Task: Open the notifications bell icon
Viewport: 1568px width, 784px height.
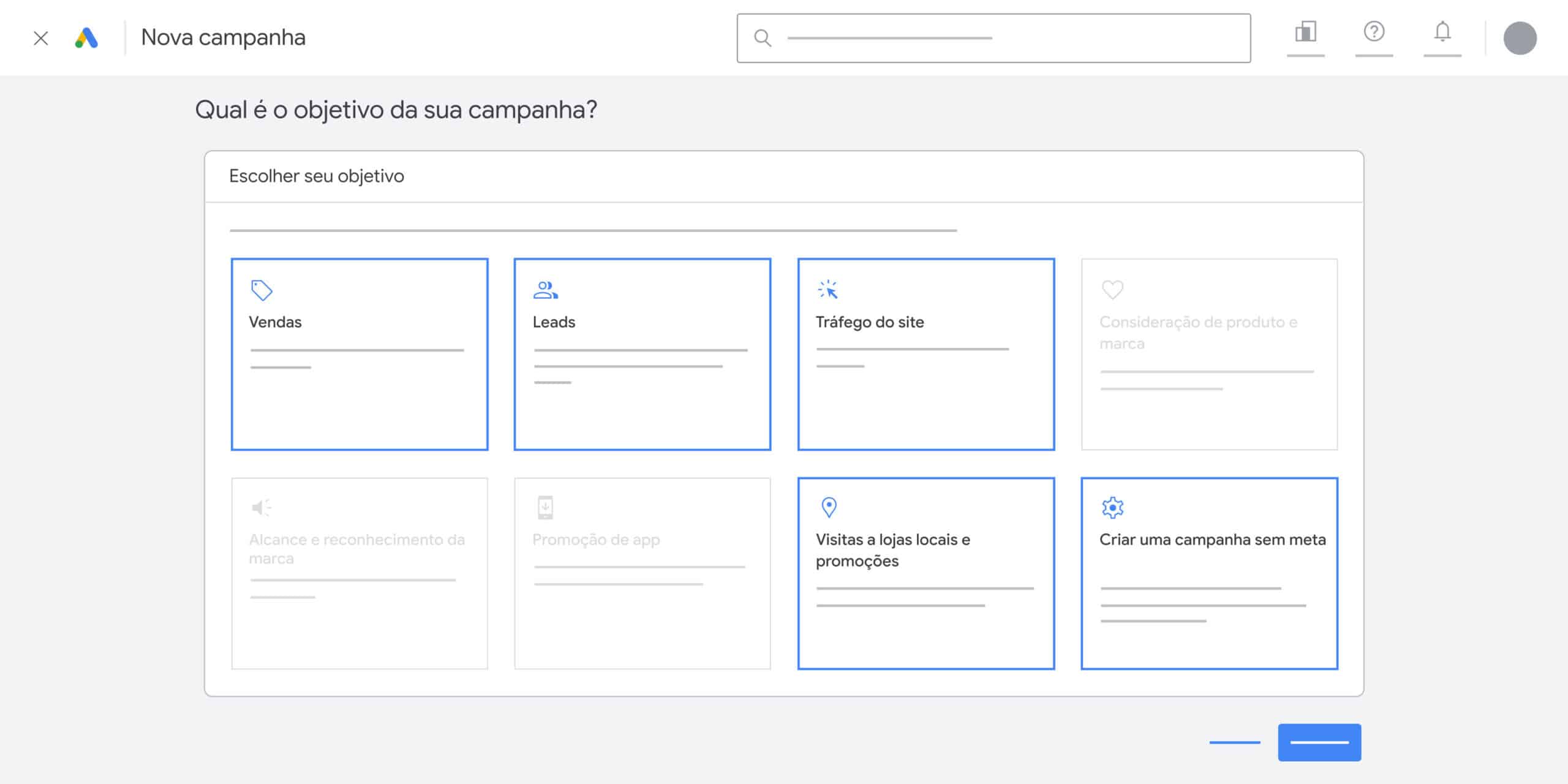Action: (1442, 32)
